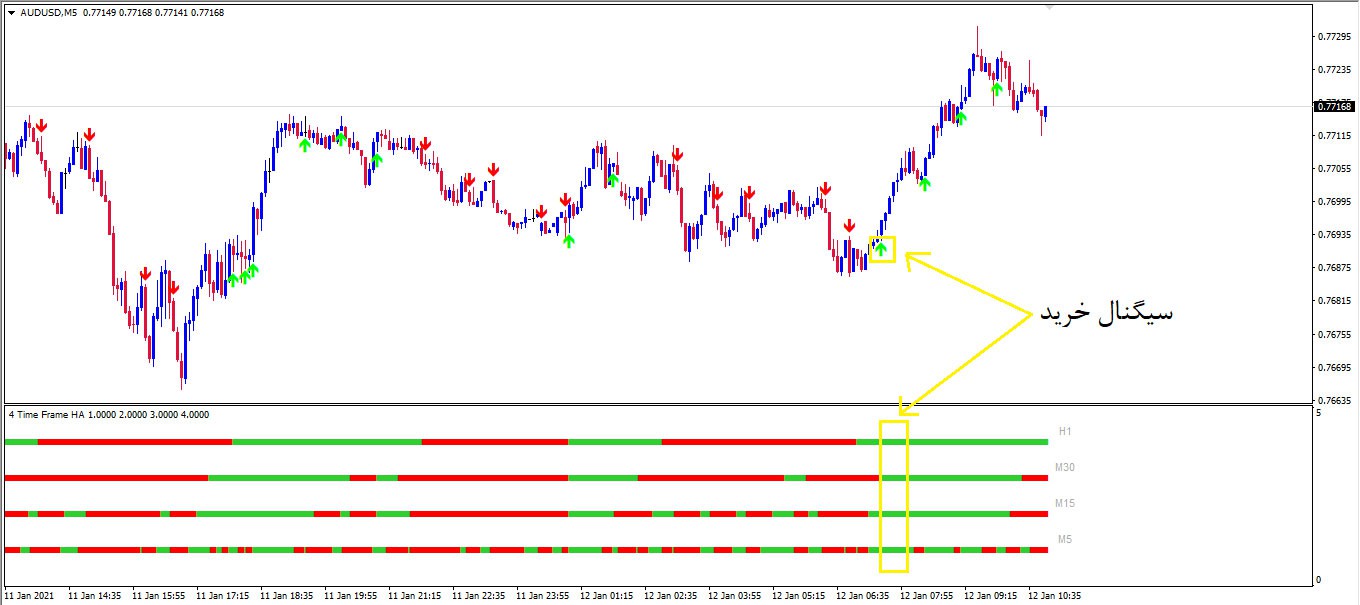The width and height of the screenshot is (1360, 605).
Task: Click the 0.77055 price scale value
Action: [1336, 169]
